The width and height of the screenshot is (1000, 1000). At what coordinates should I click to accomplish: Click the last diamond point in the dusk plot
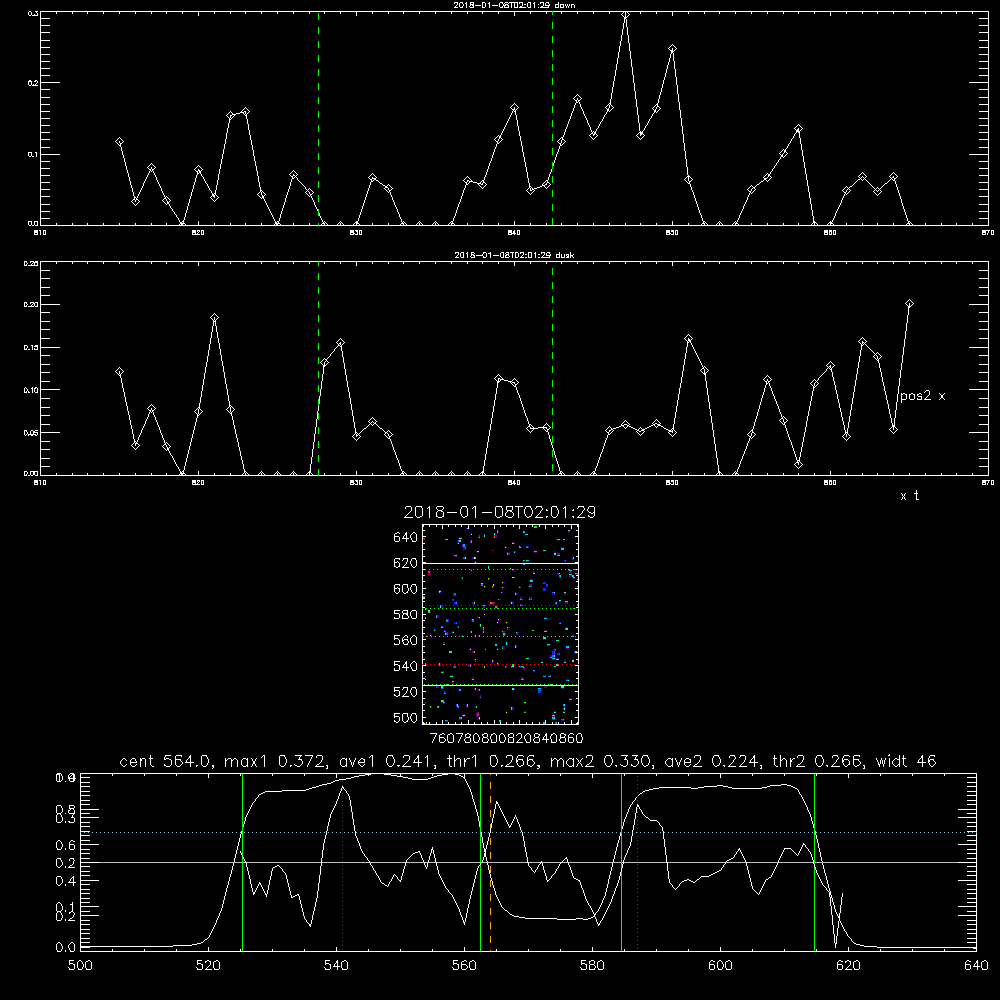point(909,304)
